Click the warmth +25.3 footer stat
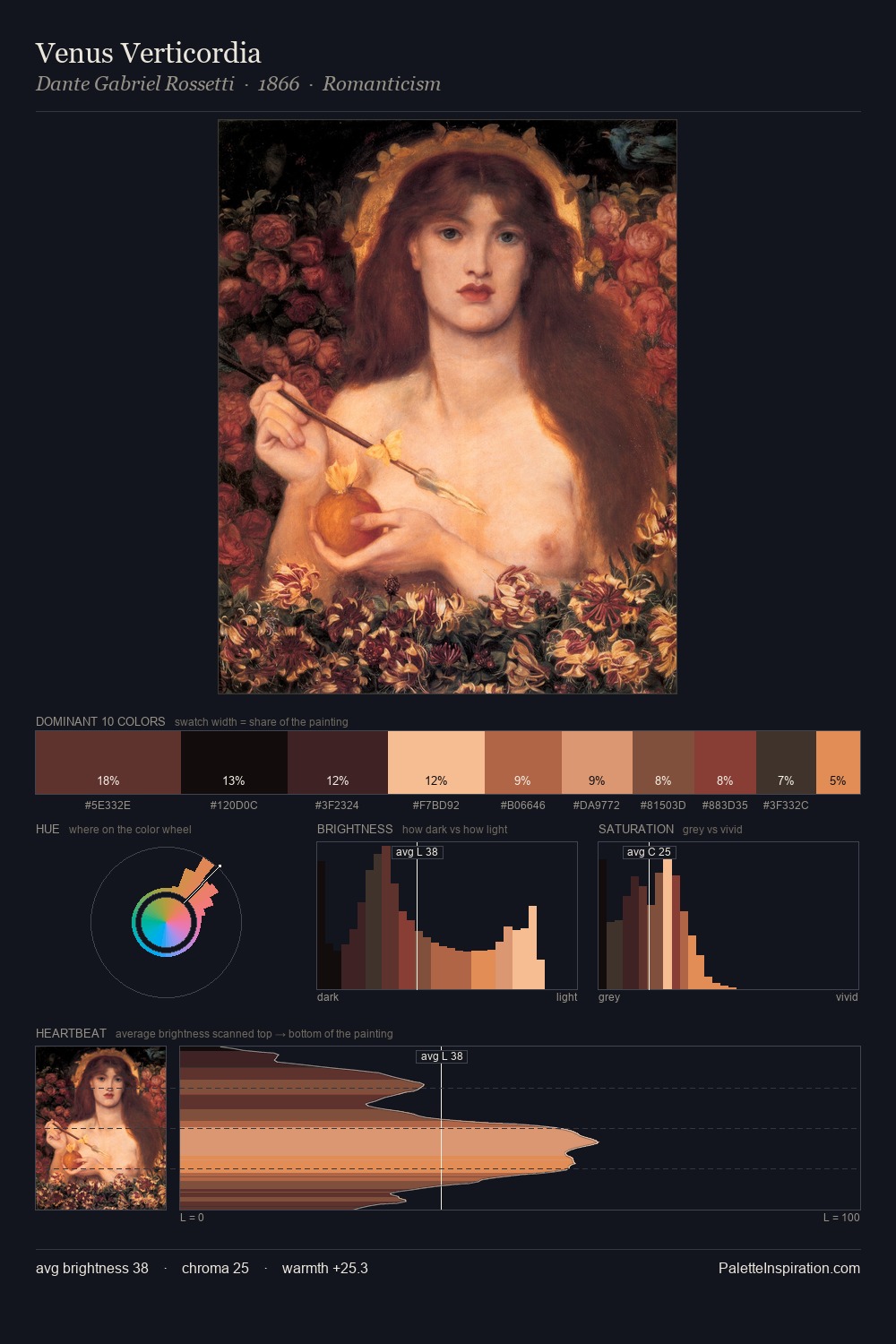 (x=325, y=1268)
